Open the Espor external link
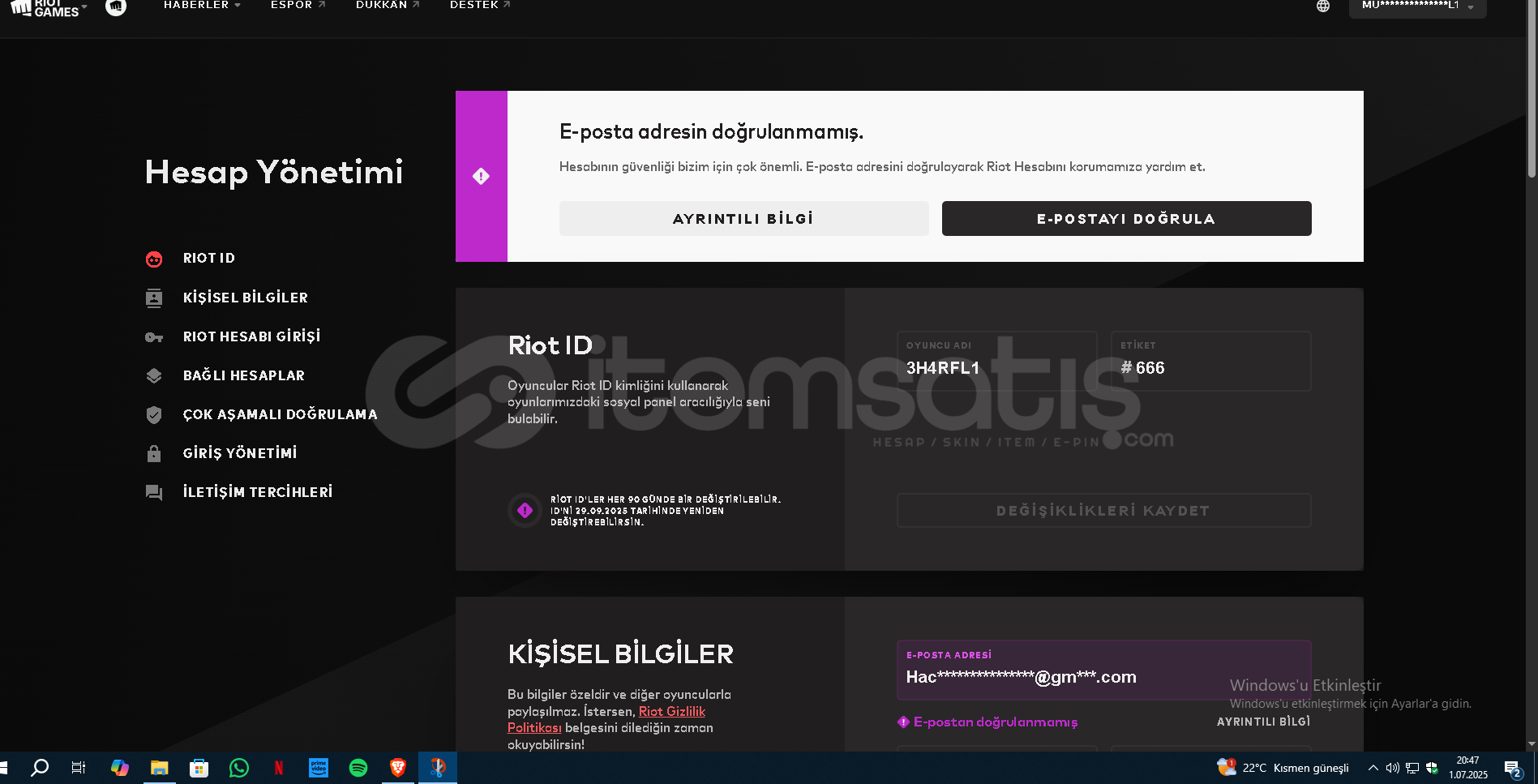 pyautogui.click(x=298, y=5)
